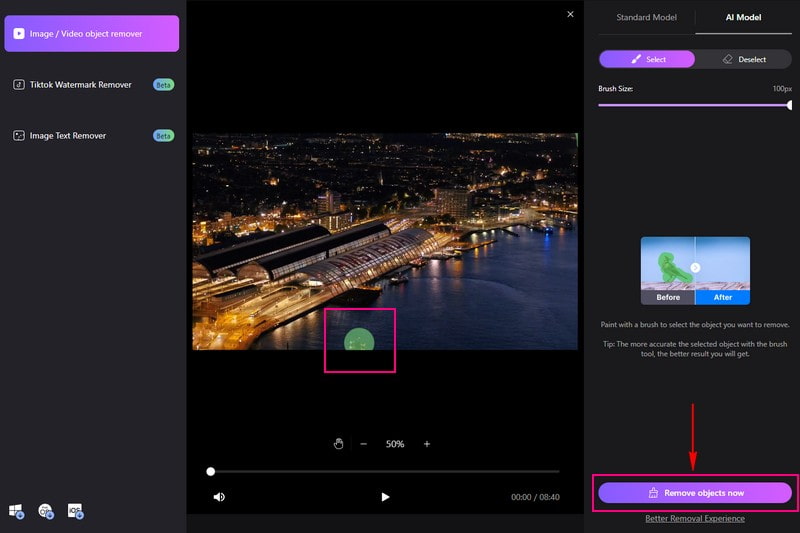This screenshot has height=533, width=800.
Task: Activate the Deselect eraser mode
Action: coord(744,59)
